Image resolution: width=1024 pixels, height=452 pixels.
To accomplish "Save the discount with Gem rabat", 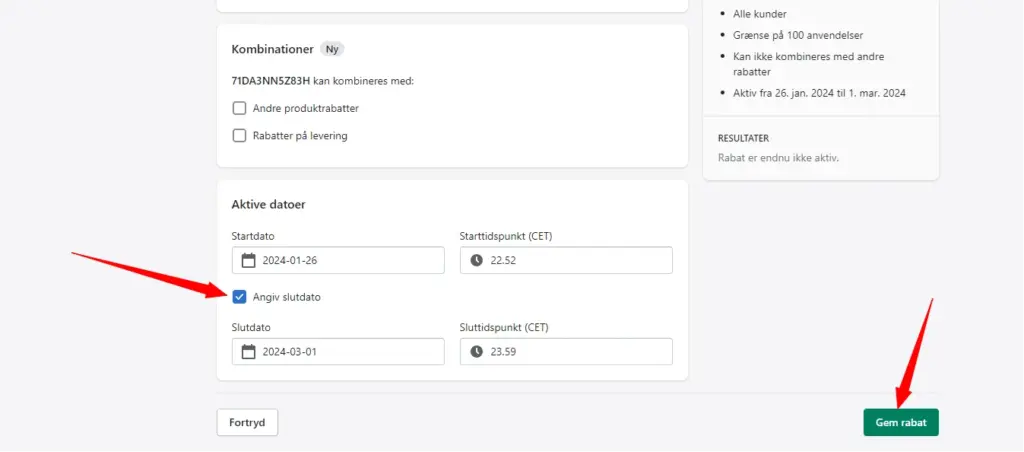I will [901, 423].
